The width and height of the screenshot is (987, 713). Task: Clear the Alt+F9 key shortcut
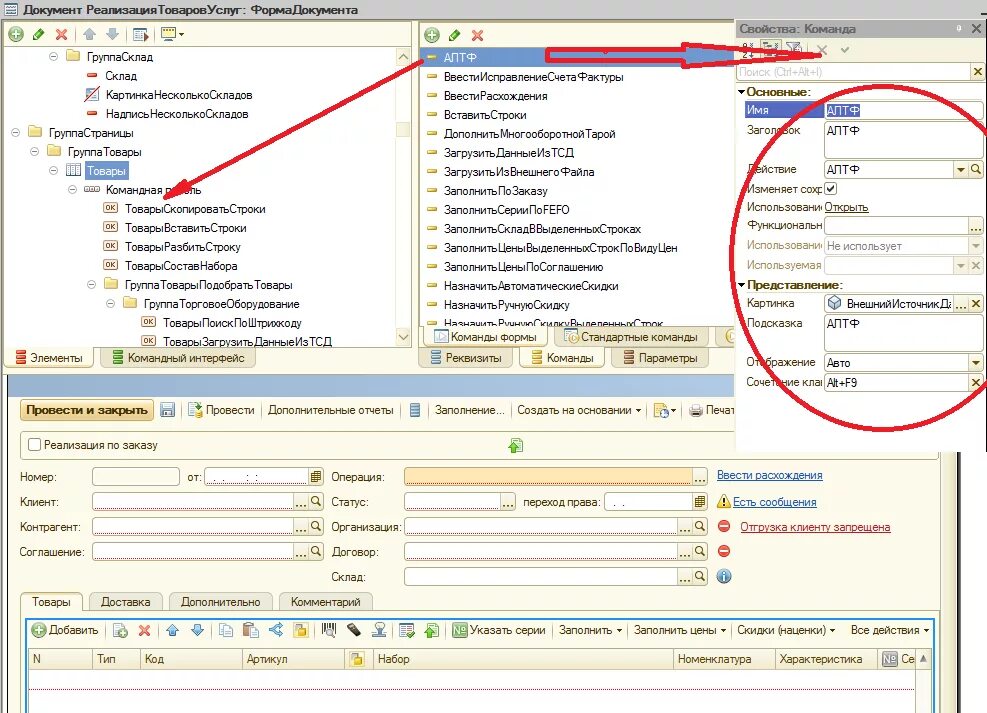(976, 382)
